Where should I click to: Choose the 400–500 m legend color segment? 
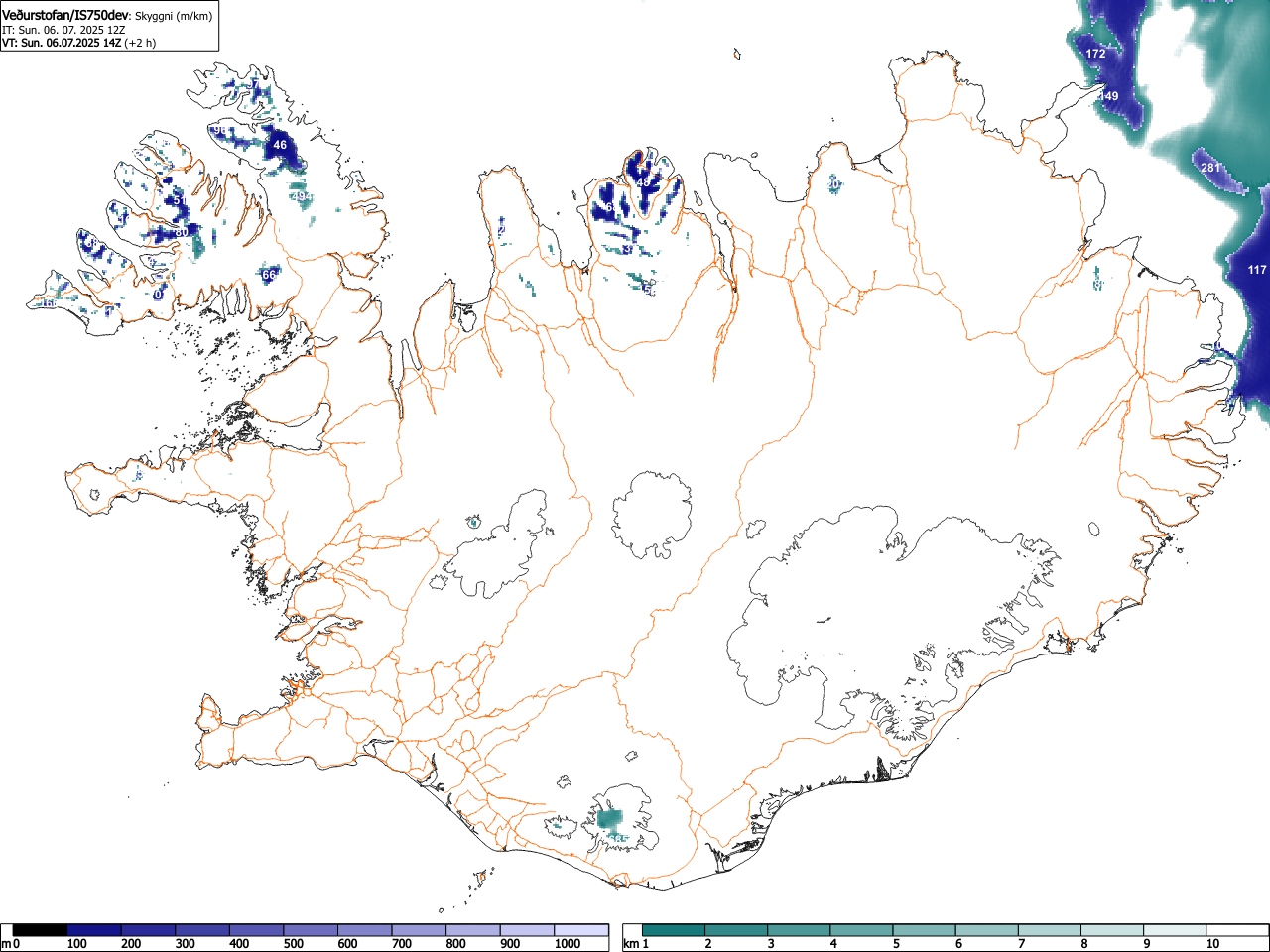click(x=257, y=930)
